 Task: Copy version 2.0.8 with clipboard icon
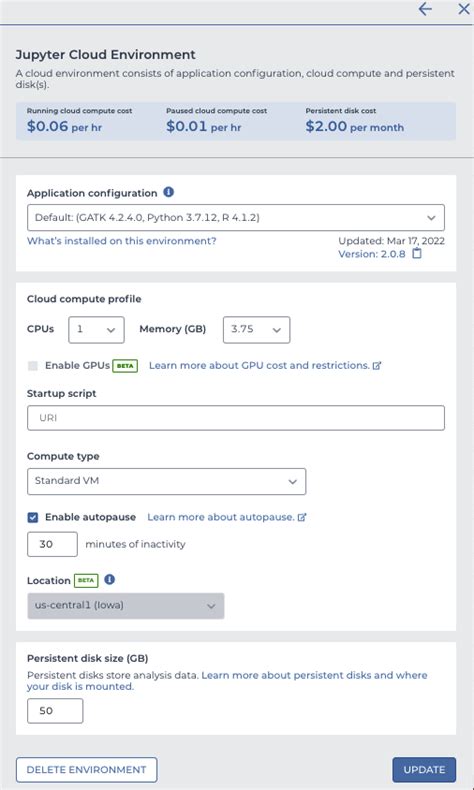(x=417, y=253)
